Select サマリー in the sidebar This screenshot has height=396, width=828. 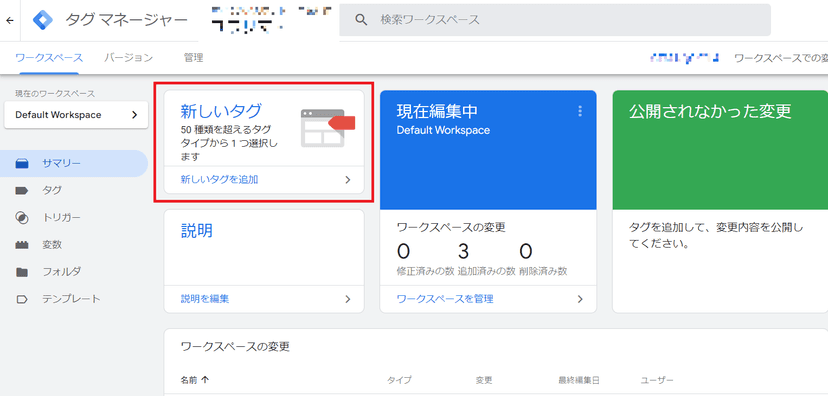74,163
